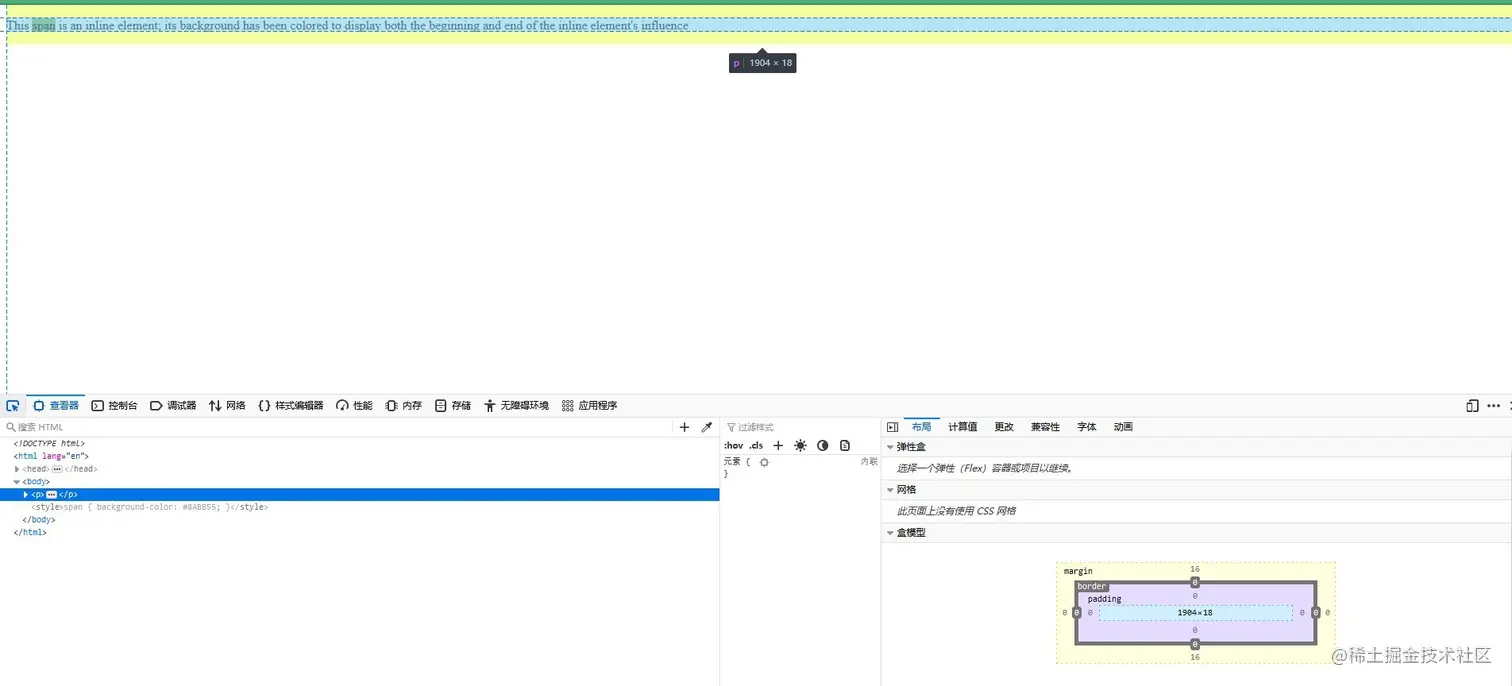Open the 调试器 debugger tab

click(x=173, y=406)
